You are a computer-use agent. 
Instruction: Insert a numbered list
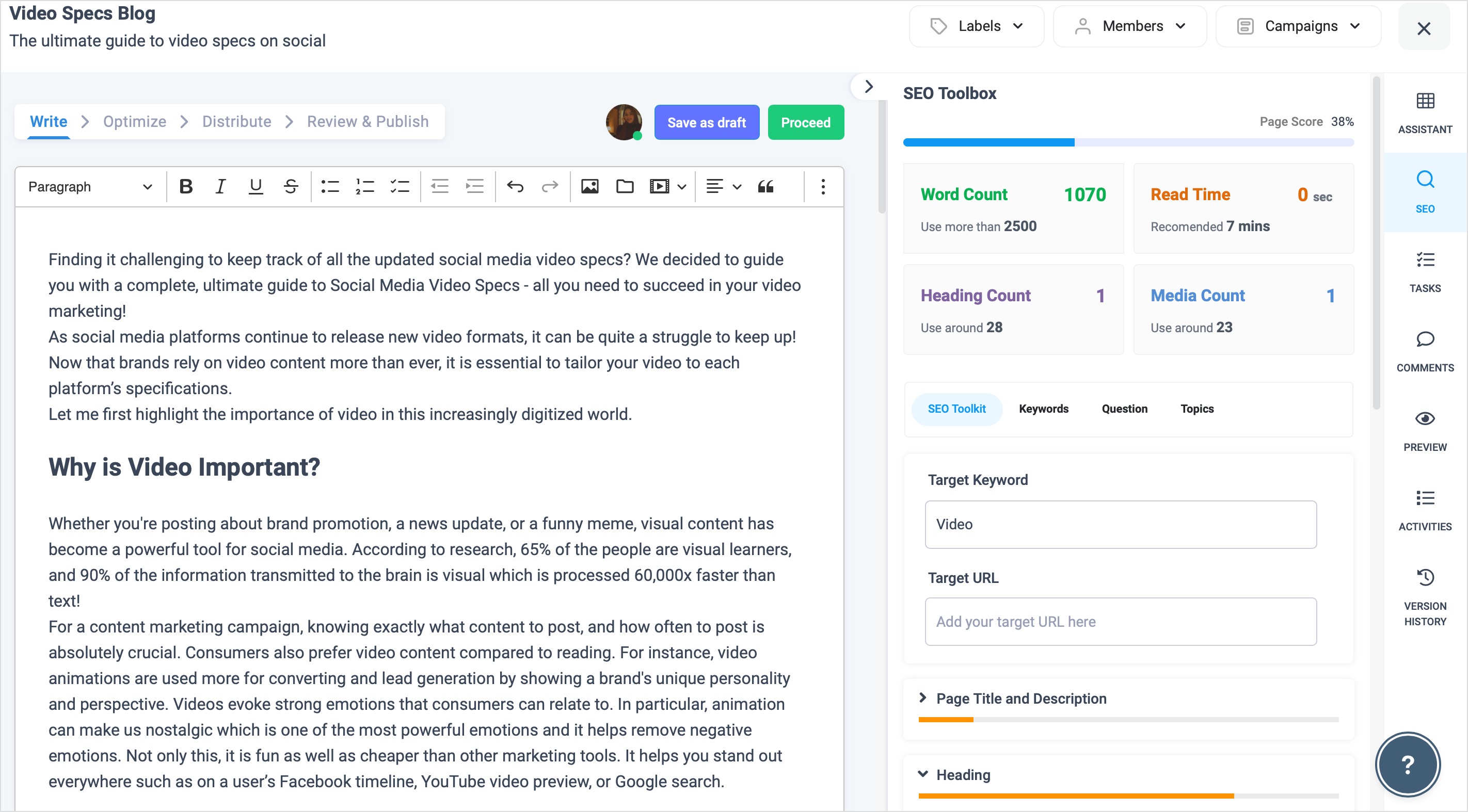(365, 187)
